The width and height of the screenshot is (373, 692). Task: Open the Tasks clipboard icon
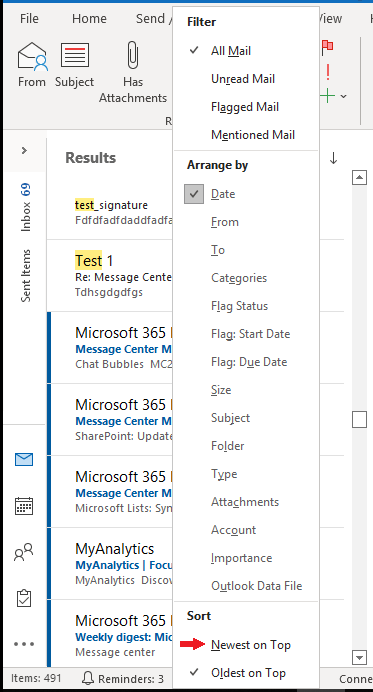(x=24, y=598)
